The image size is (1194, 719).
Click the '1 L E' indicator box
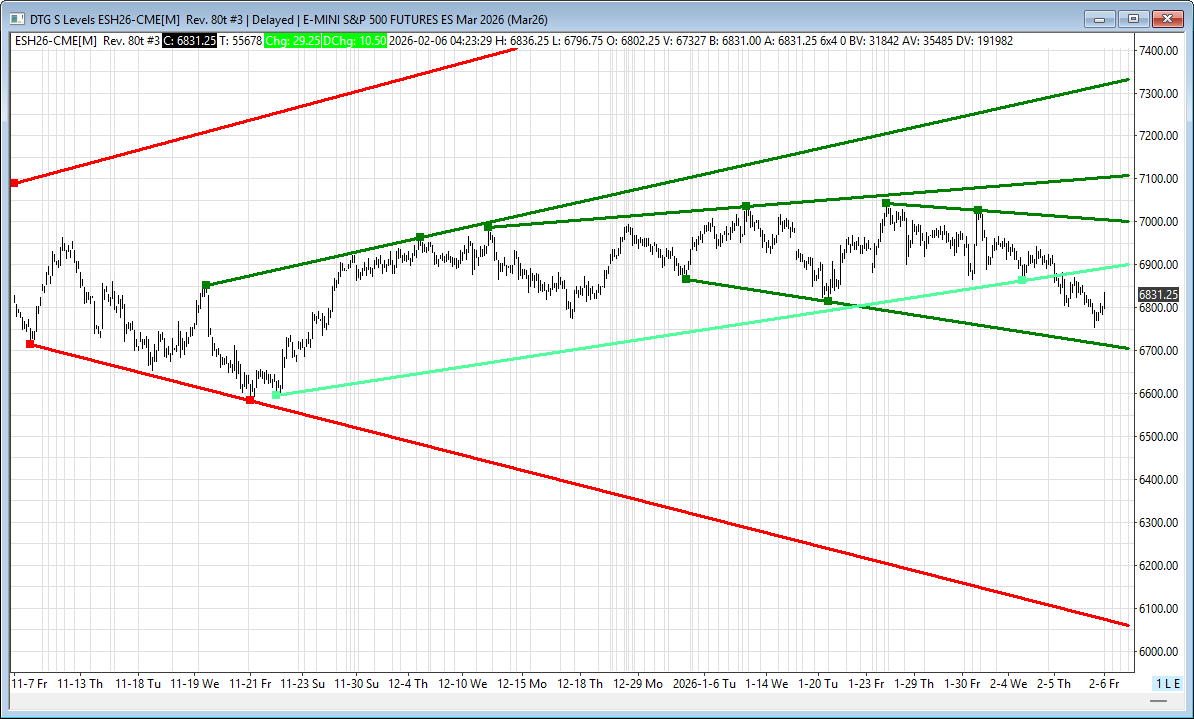(x=1169, y=683)
